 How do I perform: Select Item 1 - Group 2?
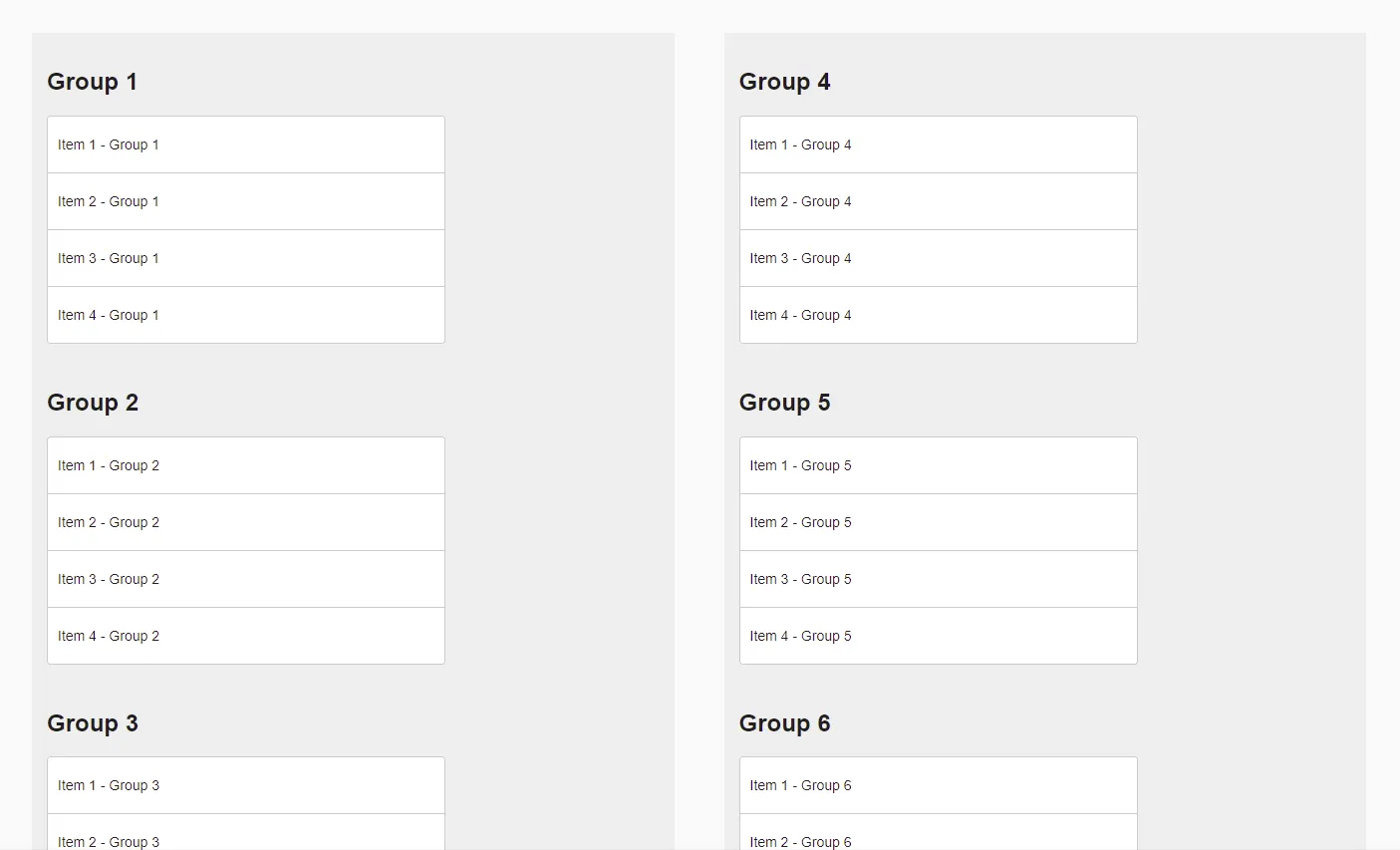[x=245, y=465]
